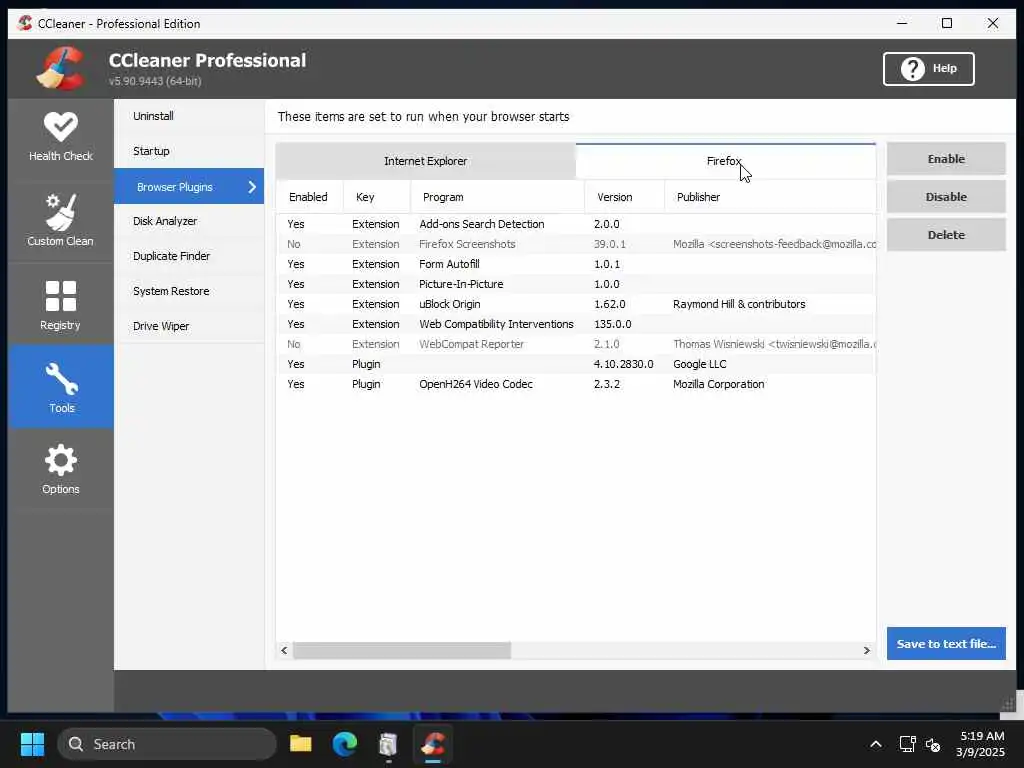Click the Disable button
1024x768 pixels.
click(x=946, y=197)
